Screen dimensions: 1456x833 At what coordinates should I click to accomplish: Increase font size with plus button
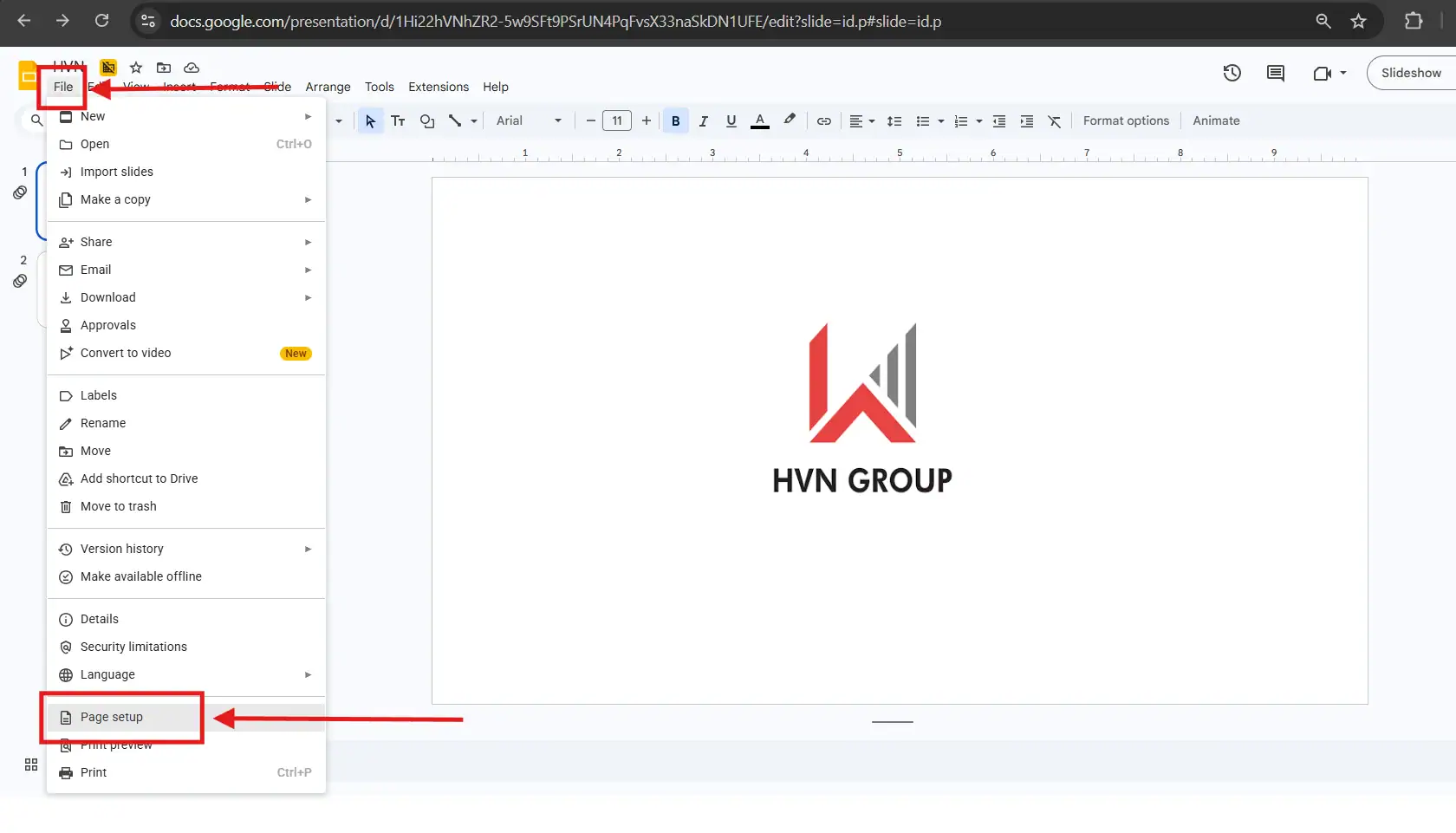646,121
